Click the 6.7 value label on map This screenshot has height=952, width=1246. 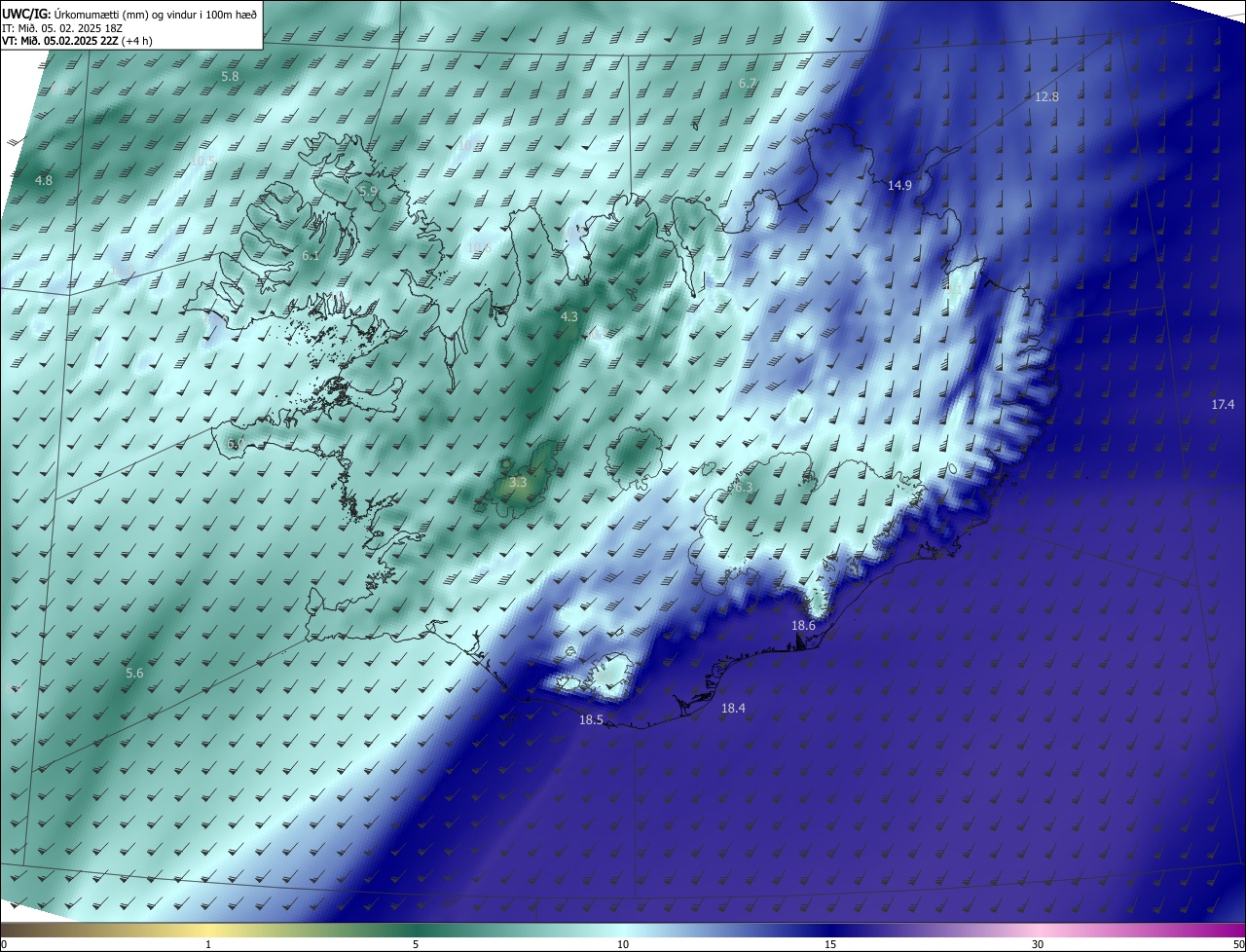click(x=748, y=84)
